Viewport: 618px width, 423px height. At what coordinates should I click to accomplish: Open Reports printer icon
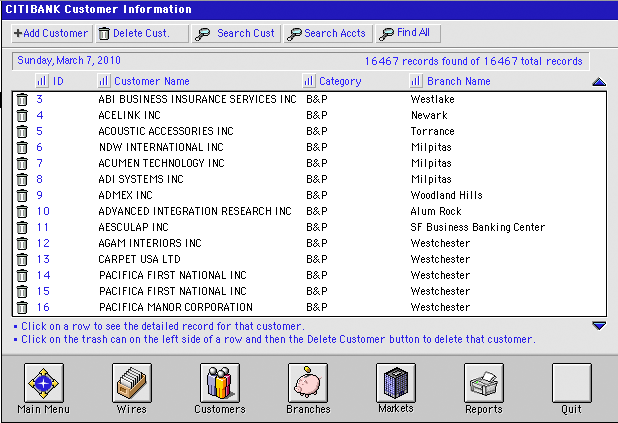[x=484, y=383]
